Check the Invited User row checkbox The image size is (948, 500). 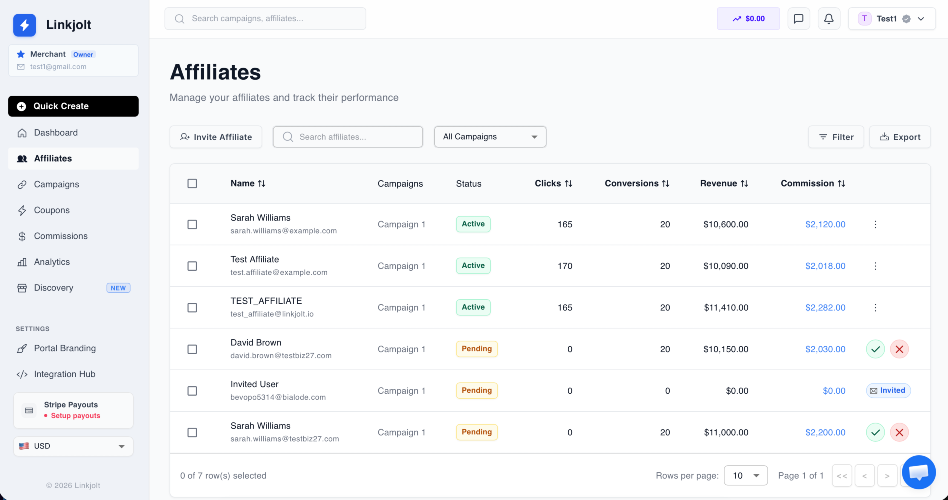point(192,390)
